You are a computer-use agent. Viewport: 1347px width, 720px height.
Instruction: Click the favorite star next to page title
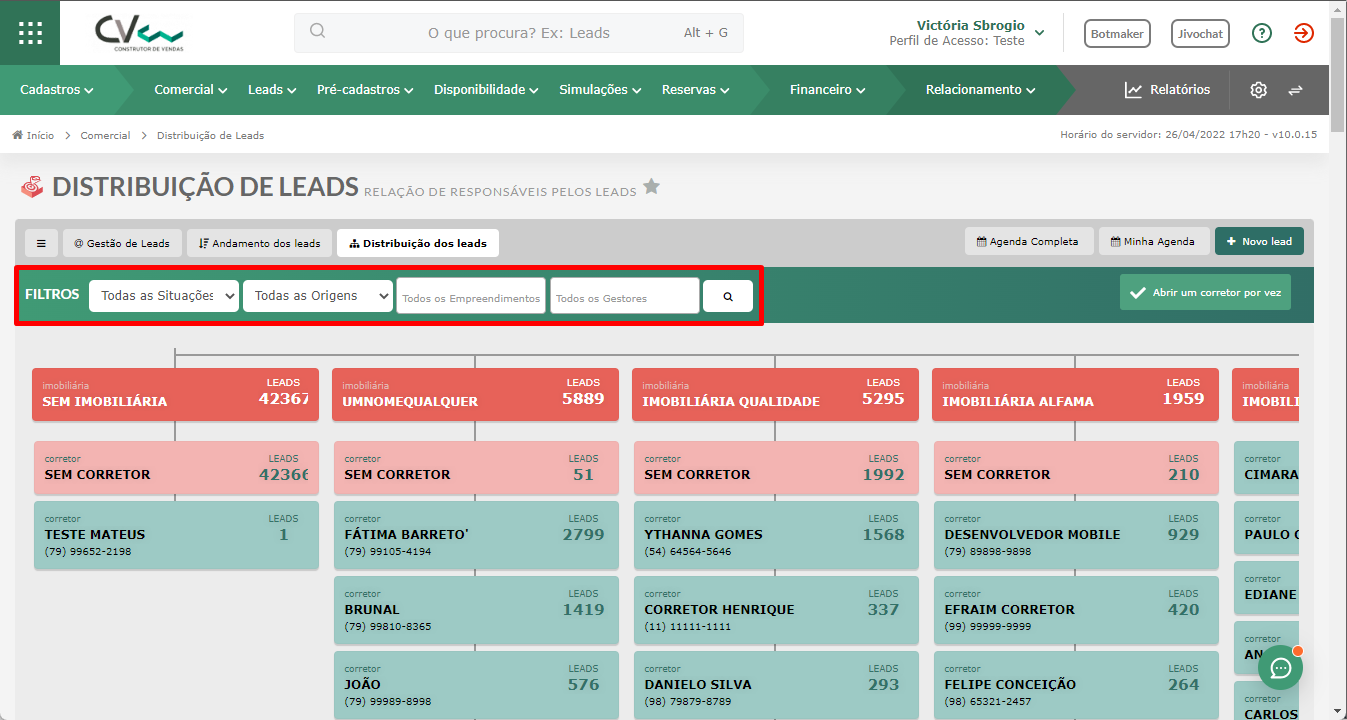pos(651,186)
